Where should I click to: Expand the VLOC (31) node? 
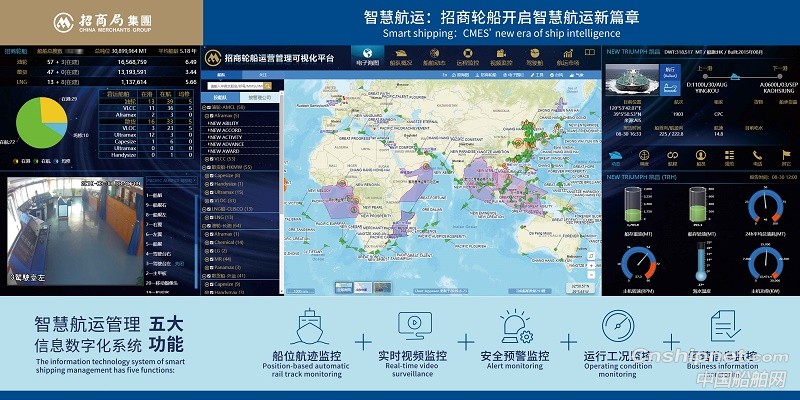(207, 201)
